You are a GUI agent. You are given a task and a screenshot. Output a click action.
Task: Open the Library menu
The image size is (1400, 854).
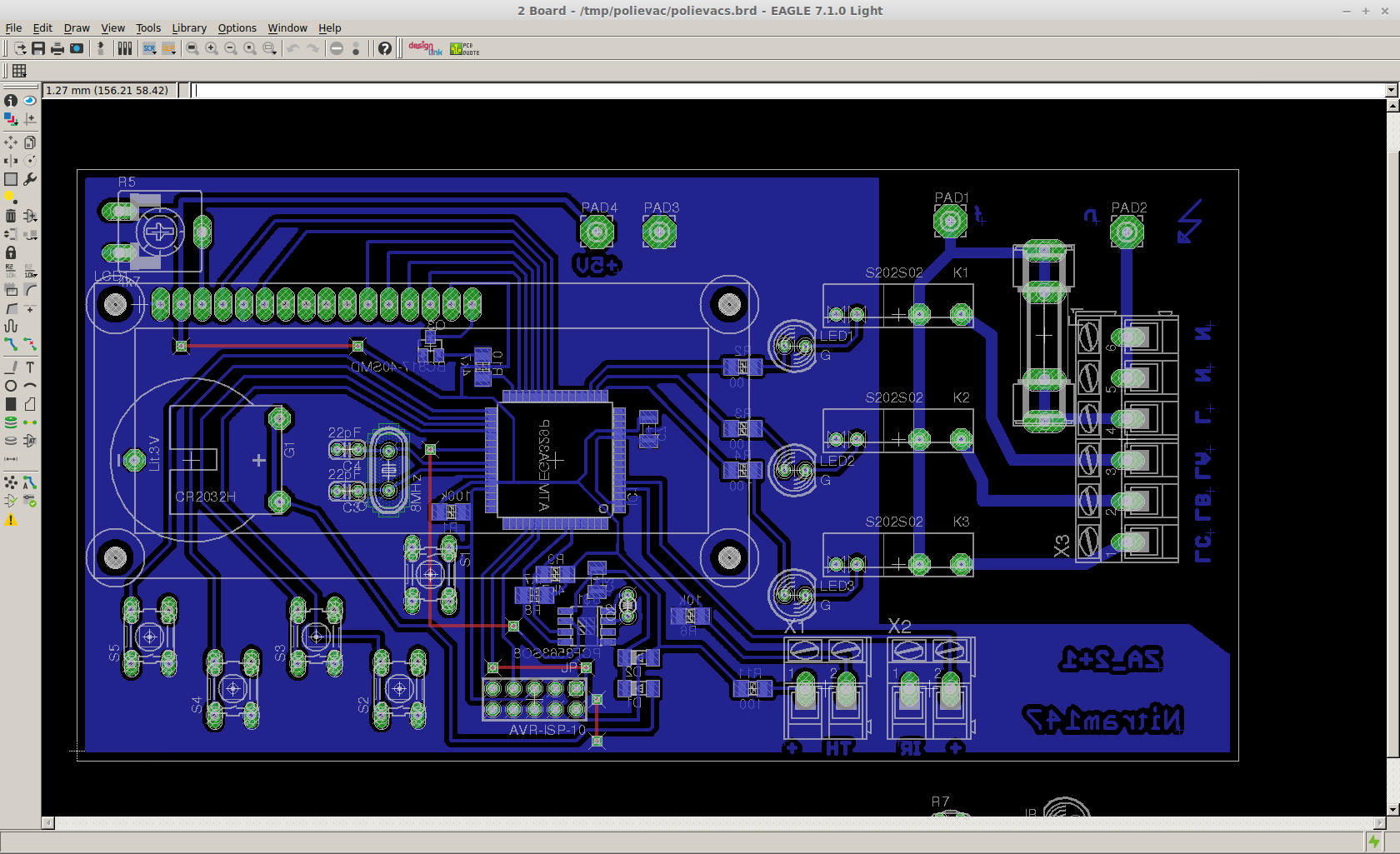pyautogui.click(x=189, y=27)
